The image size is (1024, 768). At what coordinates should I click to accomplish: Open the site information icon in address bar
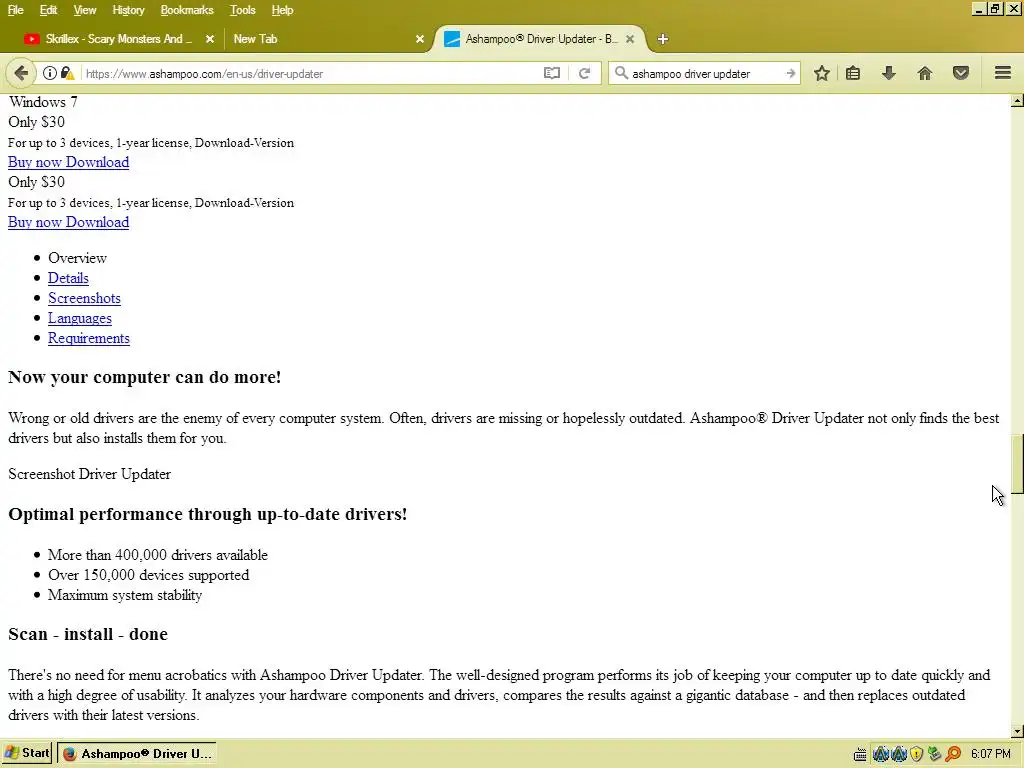(50, 73)
